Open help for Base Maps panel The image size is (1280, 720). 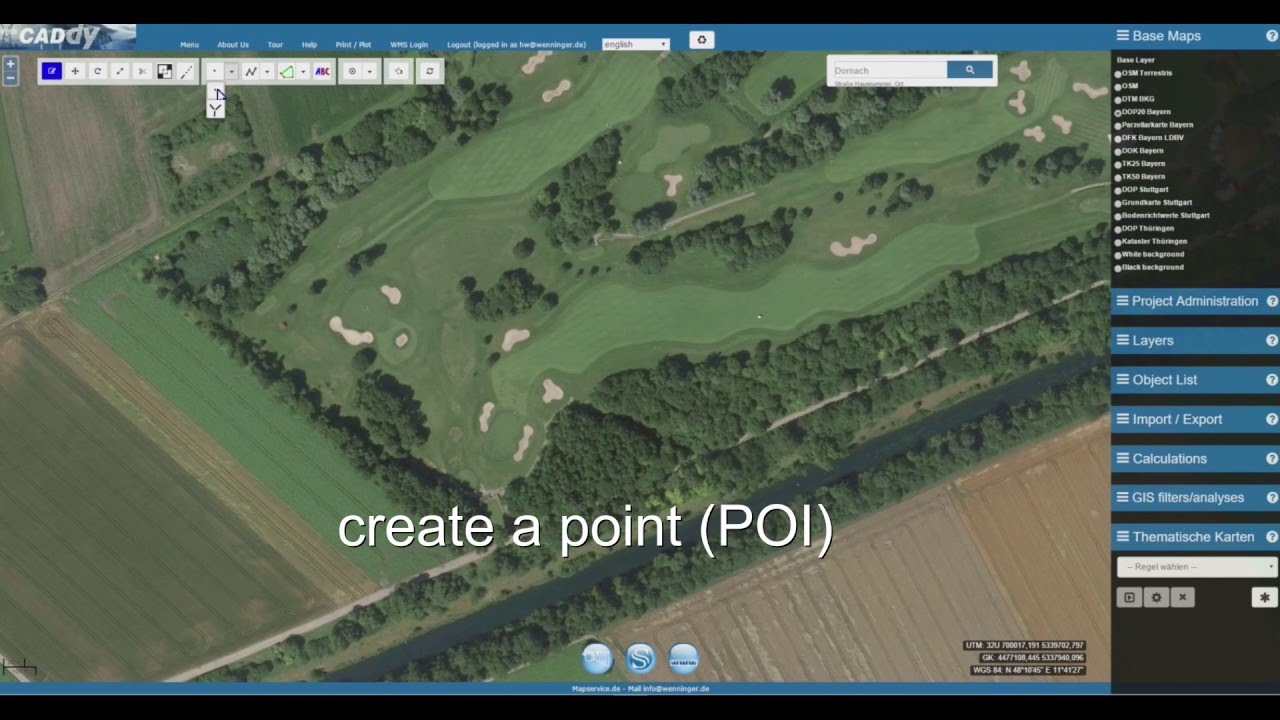pos(1272,36)
